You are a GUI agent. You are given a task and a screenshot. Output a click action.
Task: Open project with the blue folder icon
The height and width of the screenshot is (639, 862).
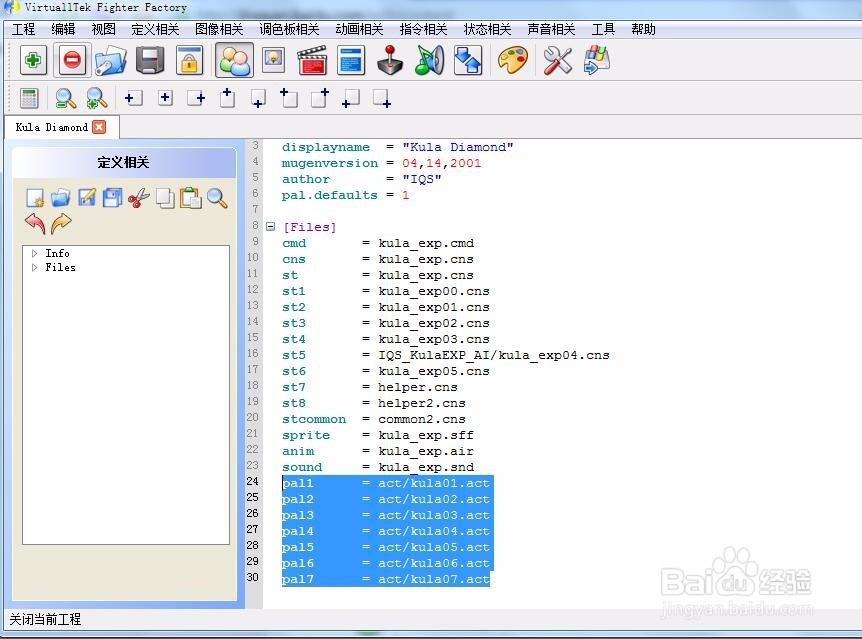(x=110, y=60)
